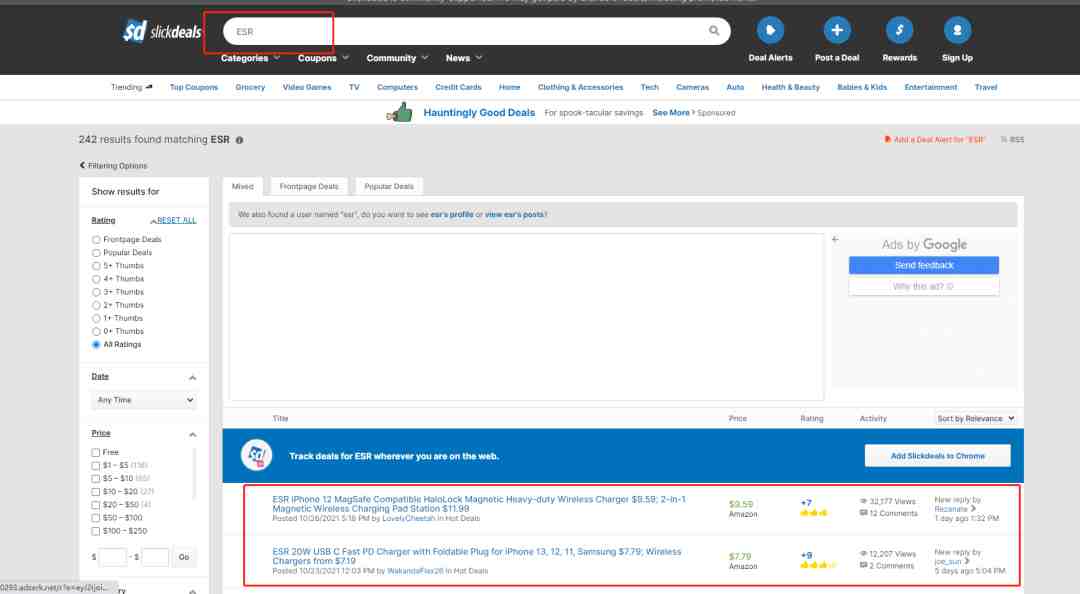The height and width of the screenshot is (594, 1080).
Task: Click the Trending flame icon
Action: pyautogui.click(x=149, y=87)
